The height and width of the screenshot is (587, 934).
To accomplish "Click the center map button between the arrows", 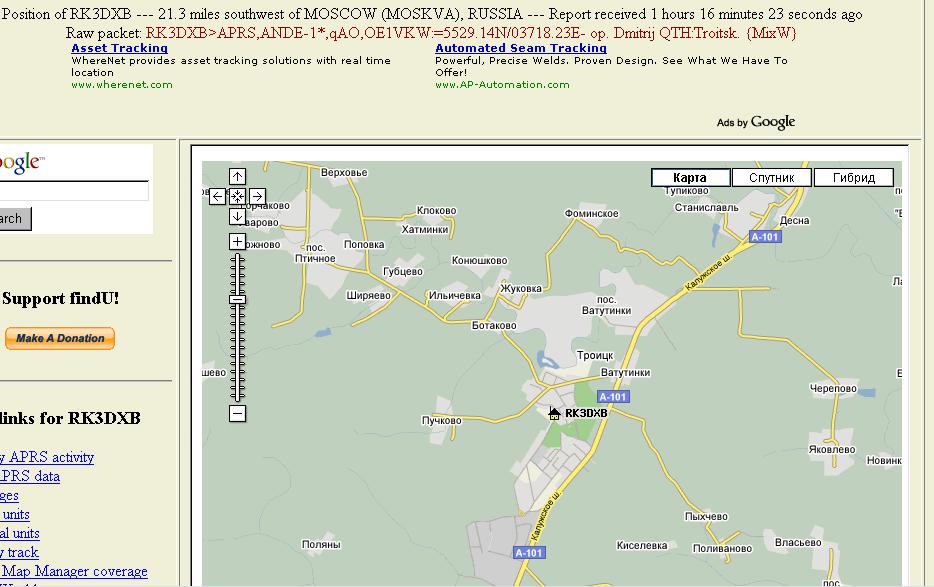I will coord(237,196).
